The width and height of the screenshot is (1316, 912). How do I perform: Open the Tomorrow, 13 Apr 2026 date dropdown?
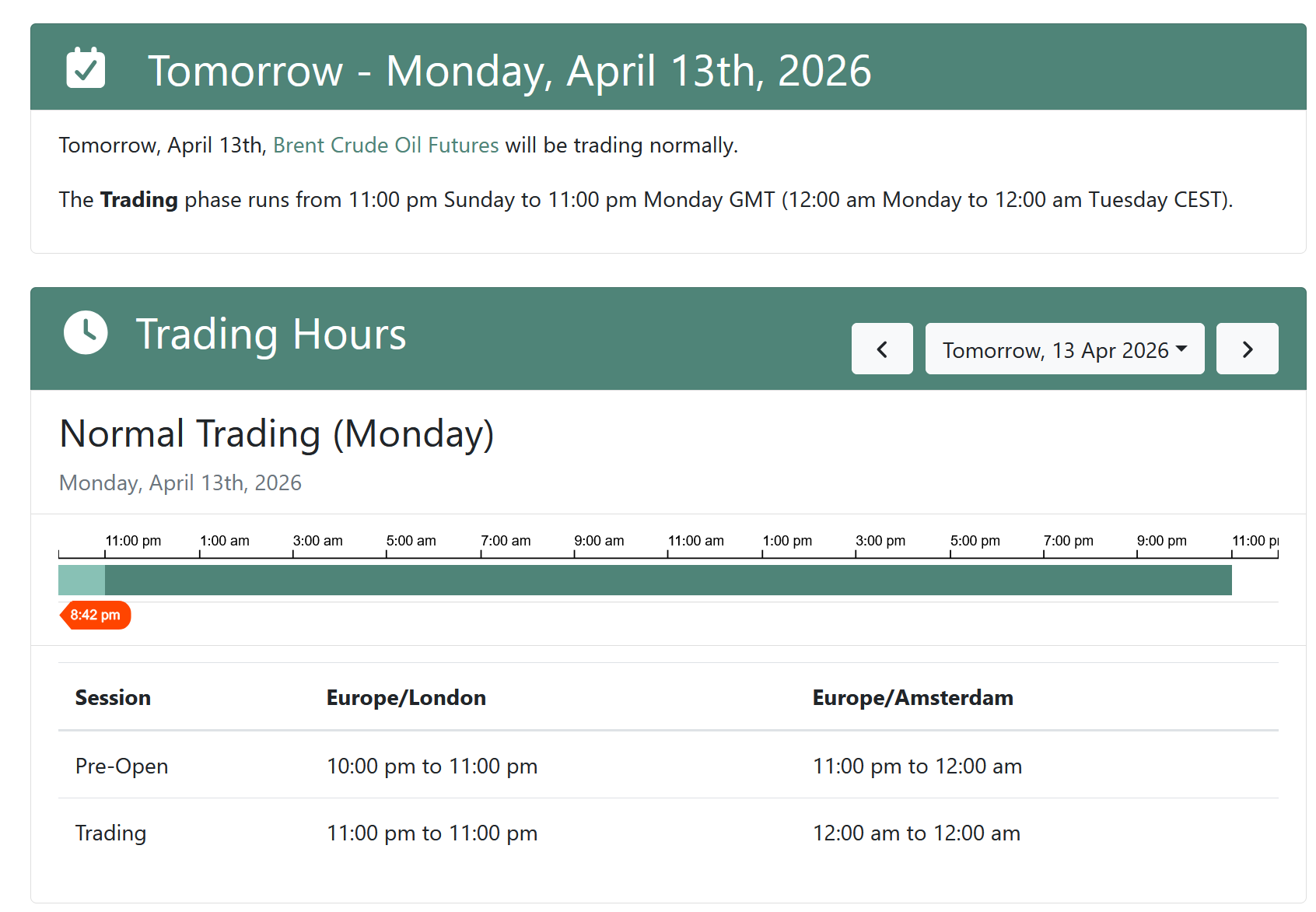coord(1065,349)
